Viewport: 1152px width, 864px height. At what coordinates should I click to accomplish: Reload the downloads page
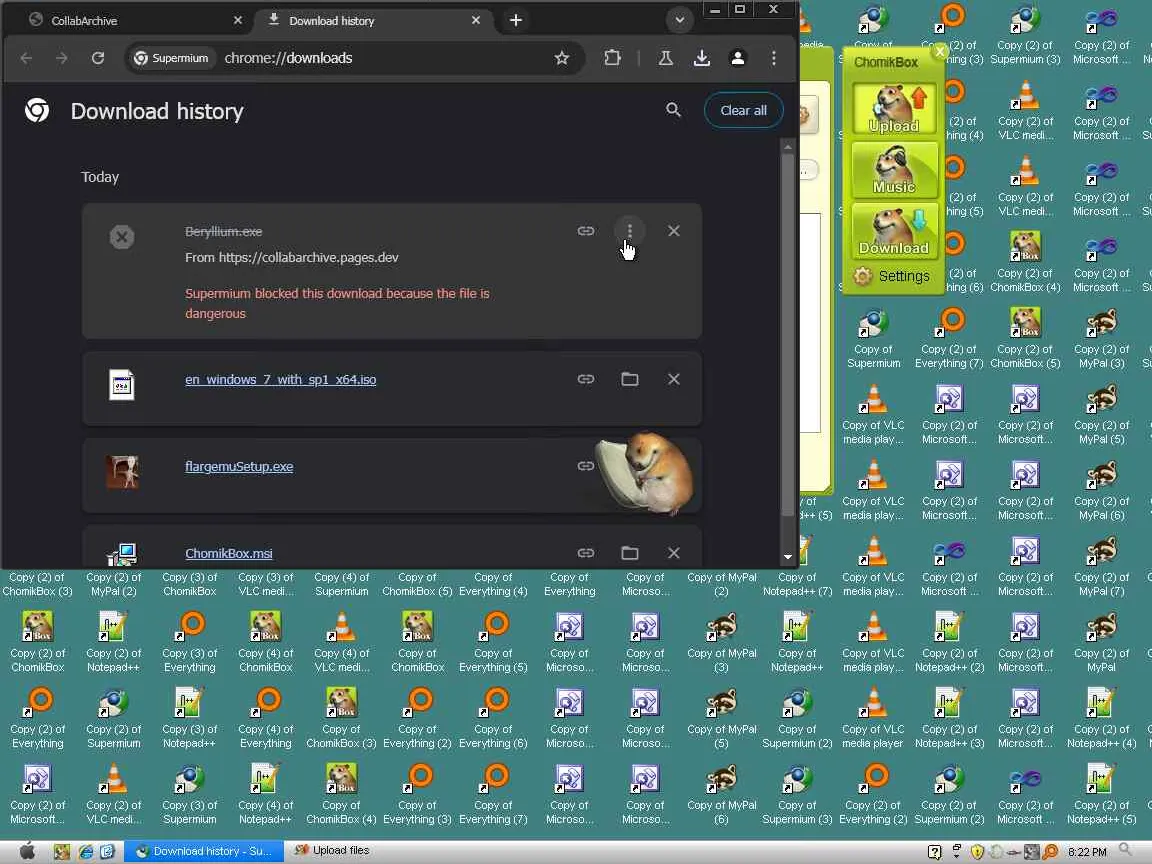(x=98, y=58)
